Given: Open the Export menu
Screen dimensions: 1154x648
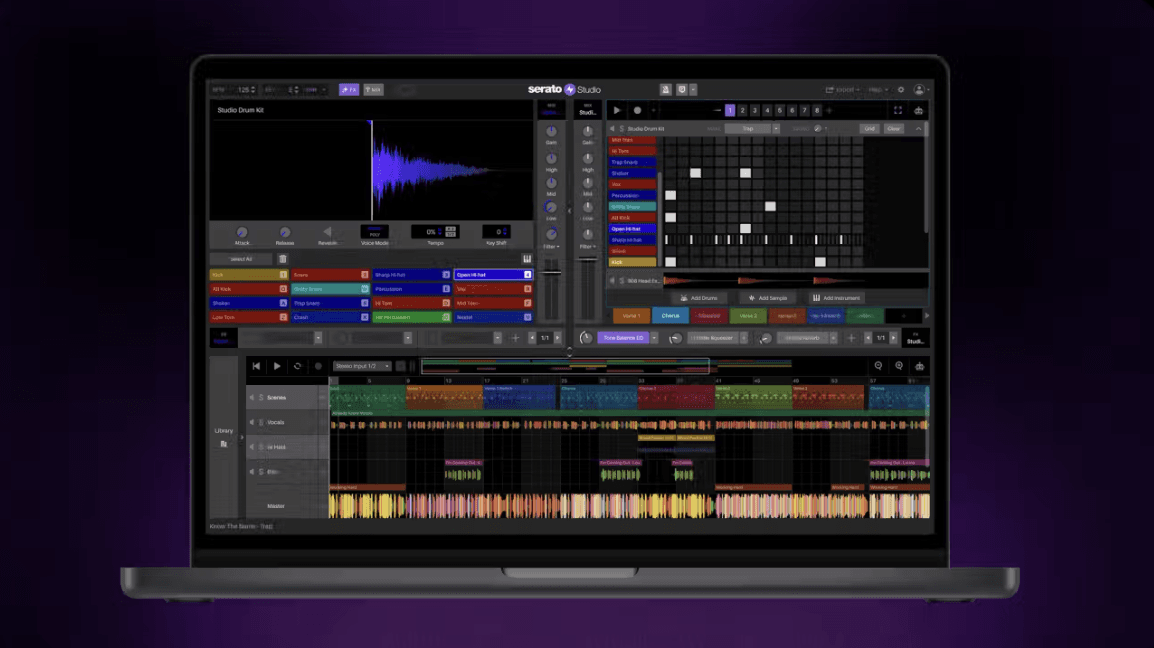Looking at the screenshot, I should (843, 90).
